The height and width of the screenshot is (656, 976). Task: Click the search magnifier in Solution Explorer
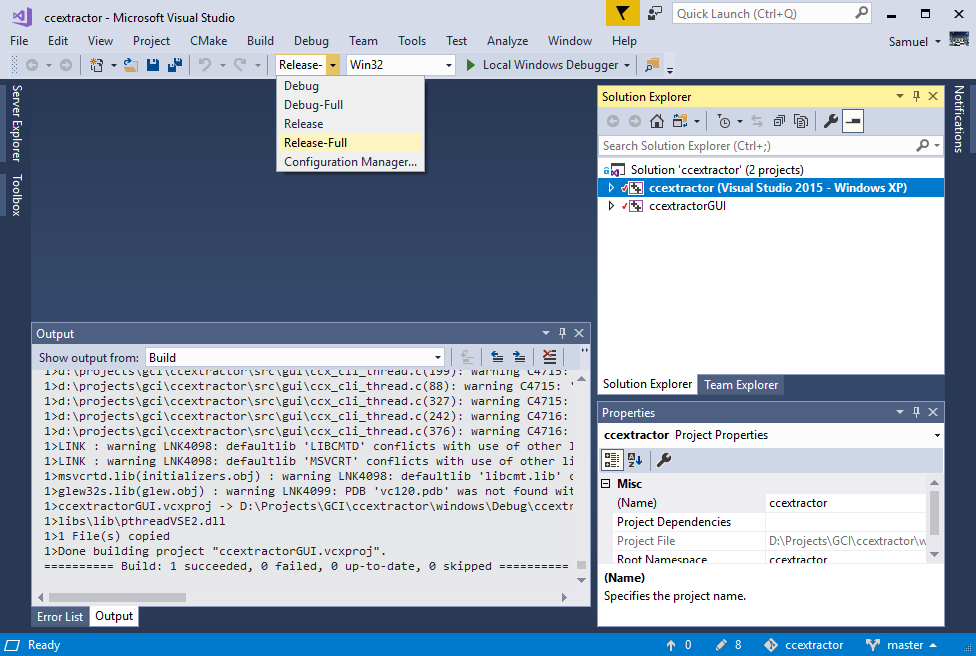(x=922, y=146)
